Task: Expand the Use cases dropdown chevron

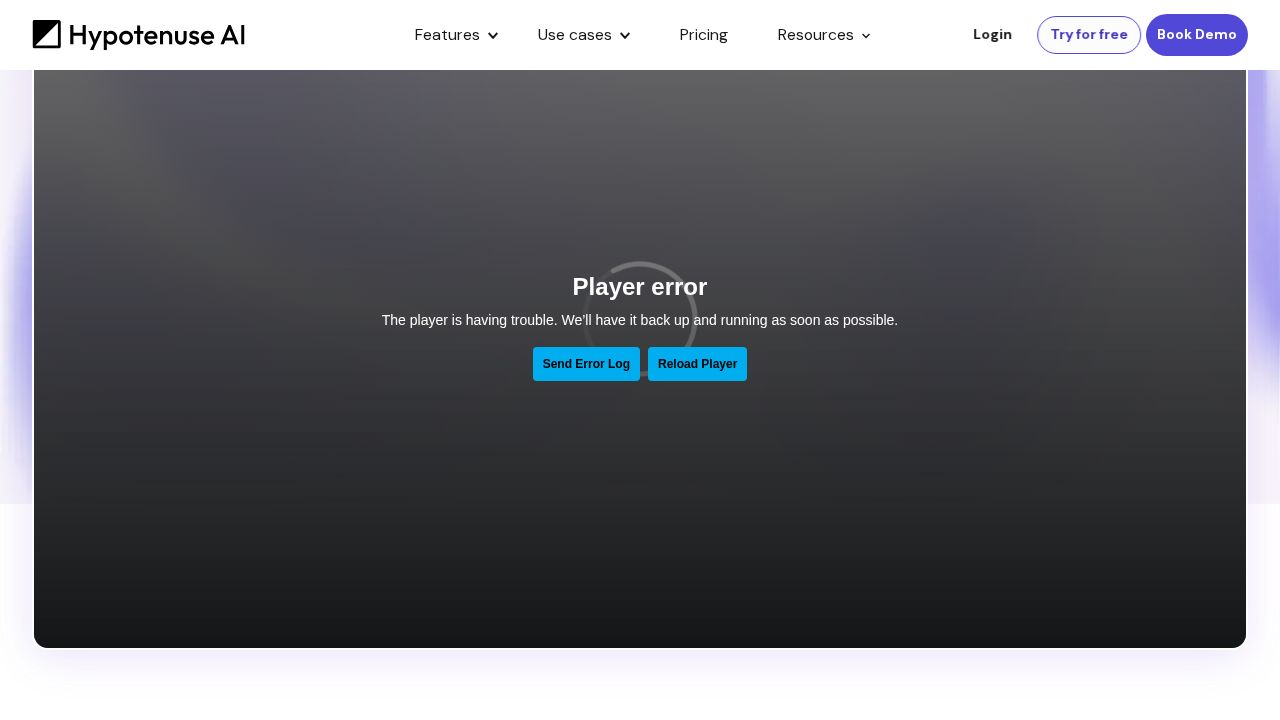Action: [625, 36]
